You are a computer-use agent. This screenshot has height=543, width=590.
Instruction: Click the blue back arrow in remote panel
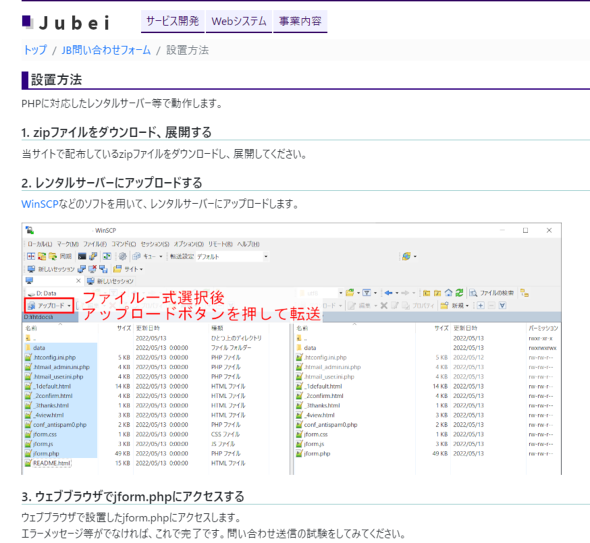coord(389,293)
